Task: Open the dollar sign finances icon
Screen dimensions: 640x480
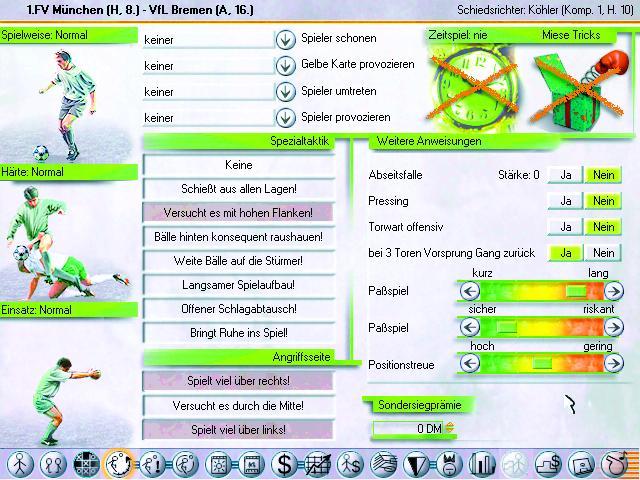Action: click(x=284, y=464)
